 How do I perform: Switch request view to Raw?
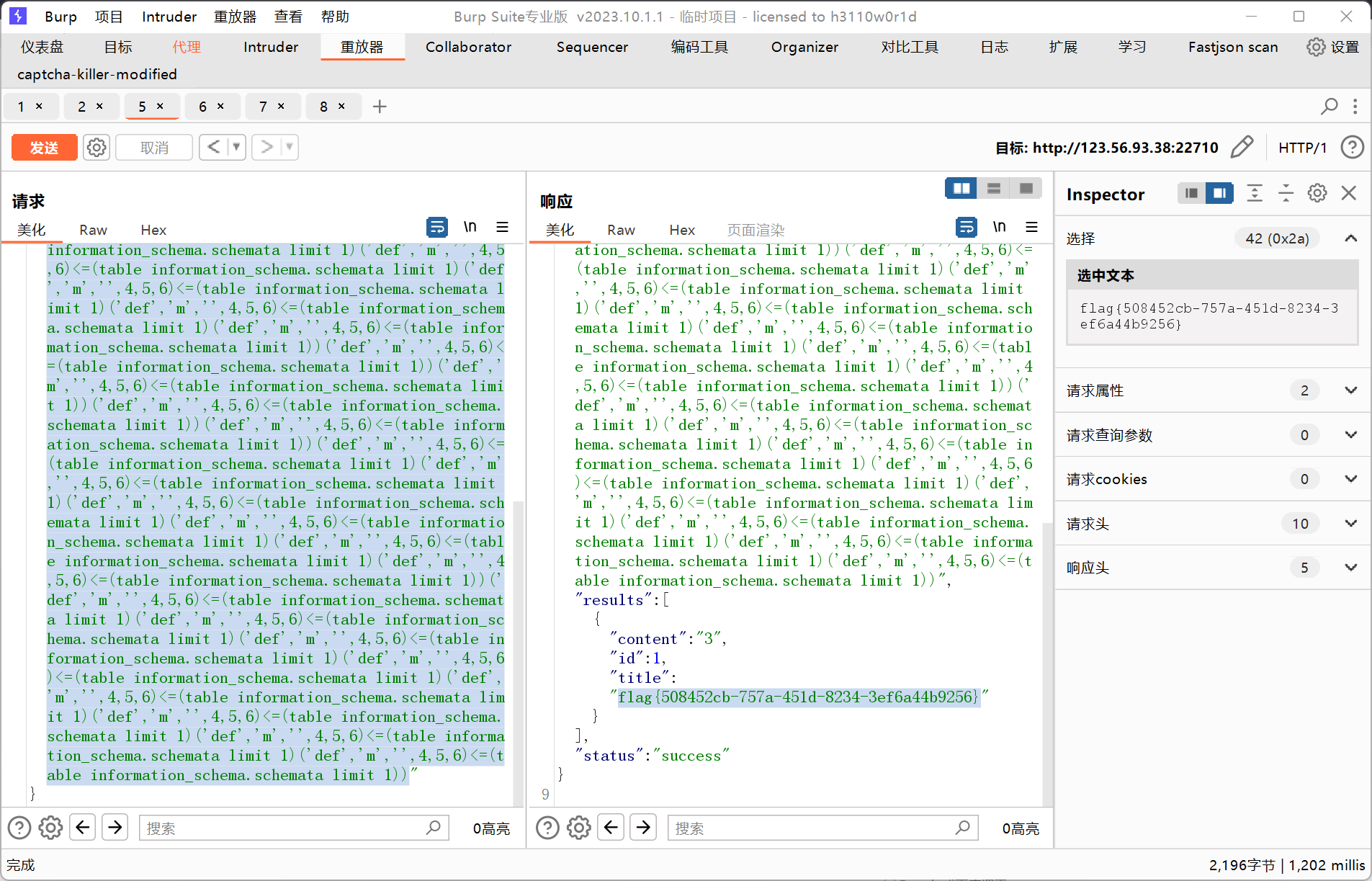93,230
